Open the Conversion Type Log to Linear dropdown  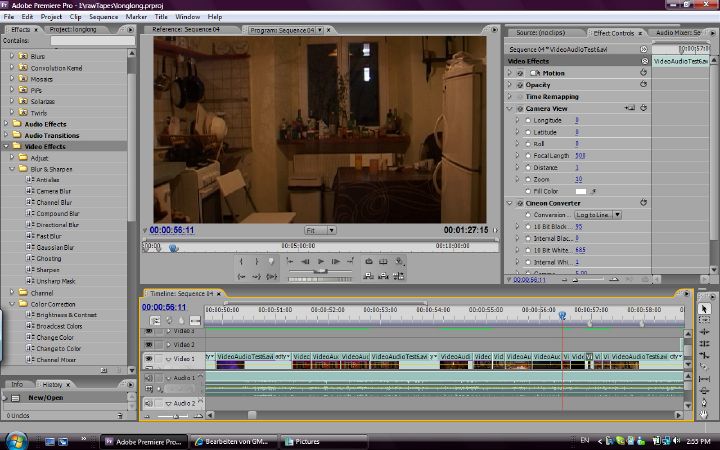tap(598, 215)
